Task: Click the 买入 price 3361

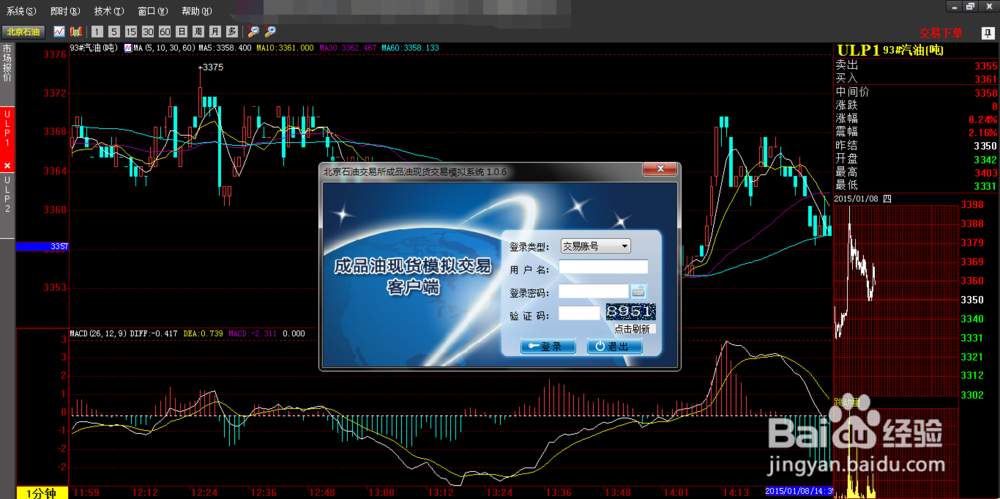Action: (985, 79)
